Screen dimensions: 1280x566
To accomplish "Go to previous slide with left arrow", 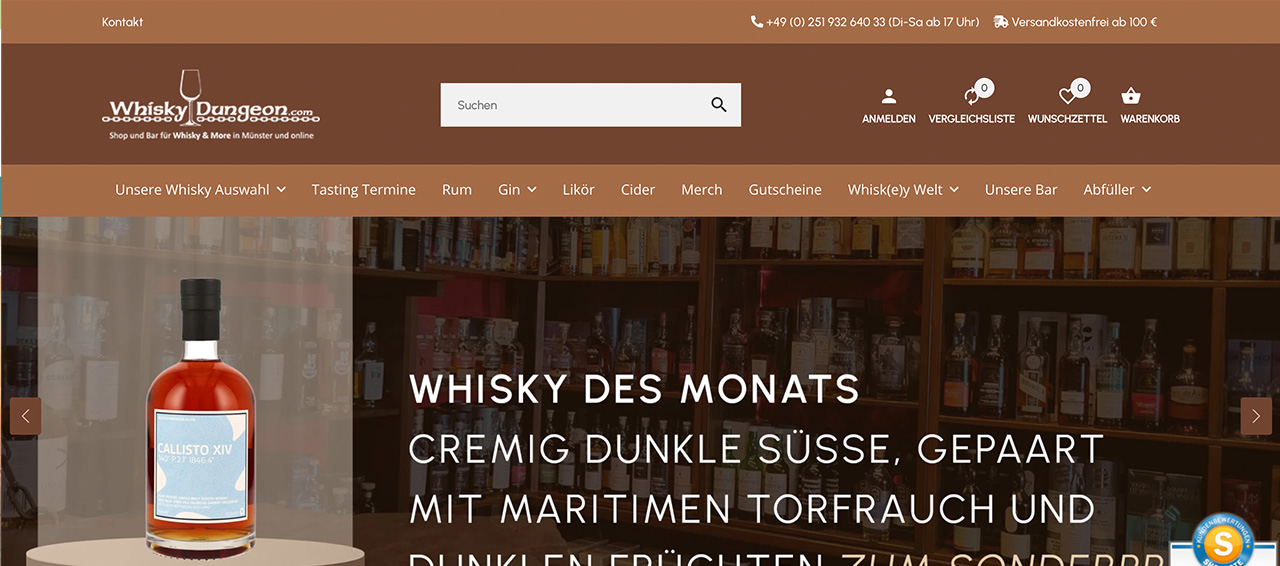I will coord(25,416).
